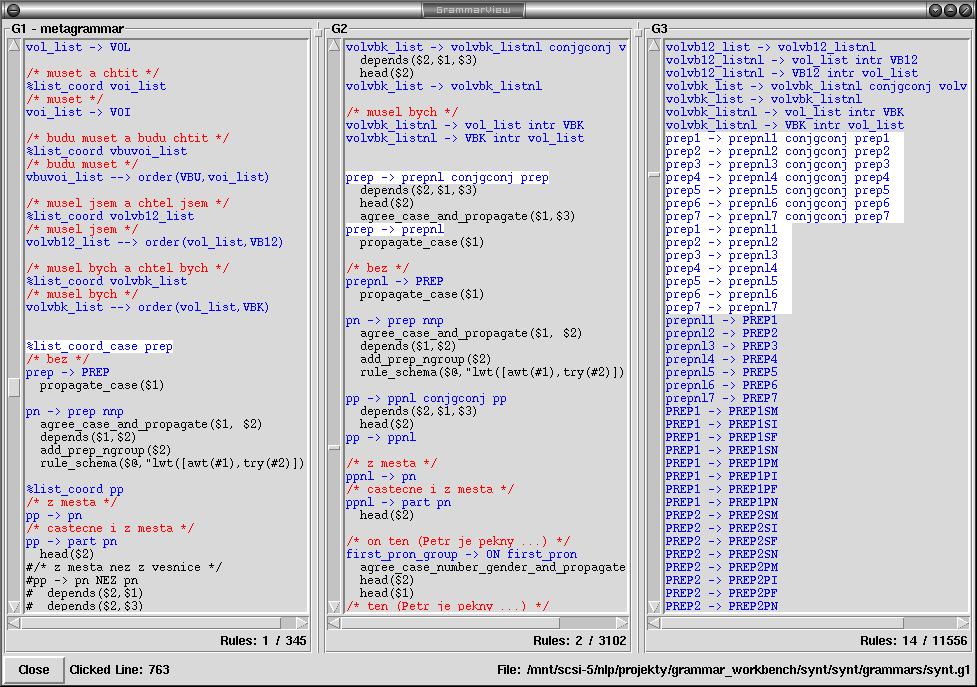Select 'prep -> PREP' rule in G1

(67, 372)
